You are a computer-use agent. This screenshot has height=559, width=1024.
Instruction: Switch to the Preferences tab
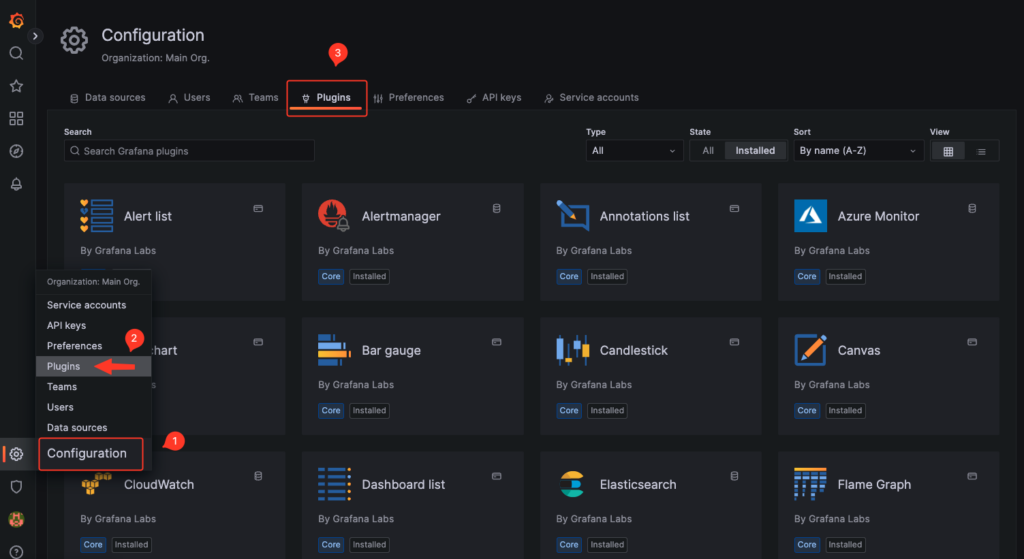(x=409, y=98)
